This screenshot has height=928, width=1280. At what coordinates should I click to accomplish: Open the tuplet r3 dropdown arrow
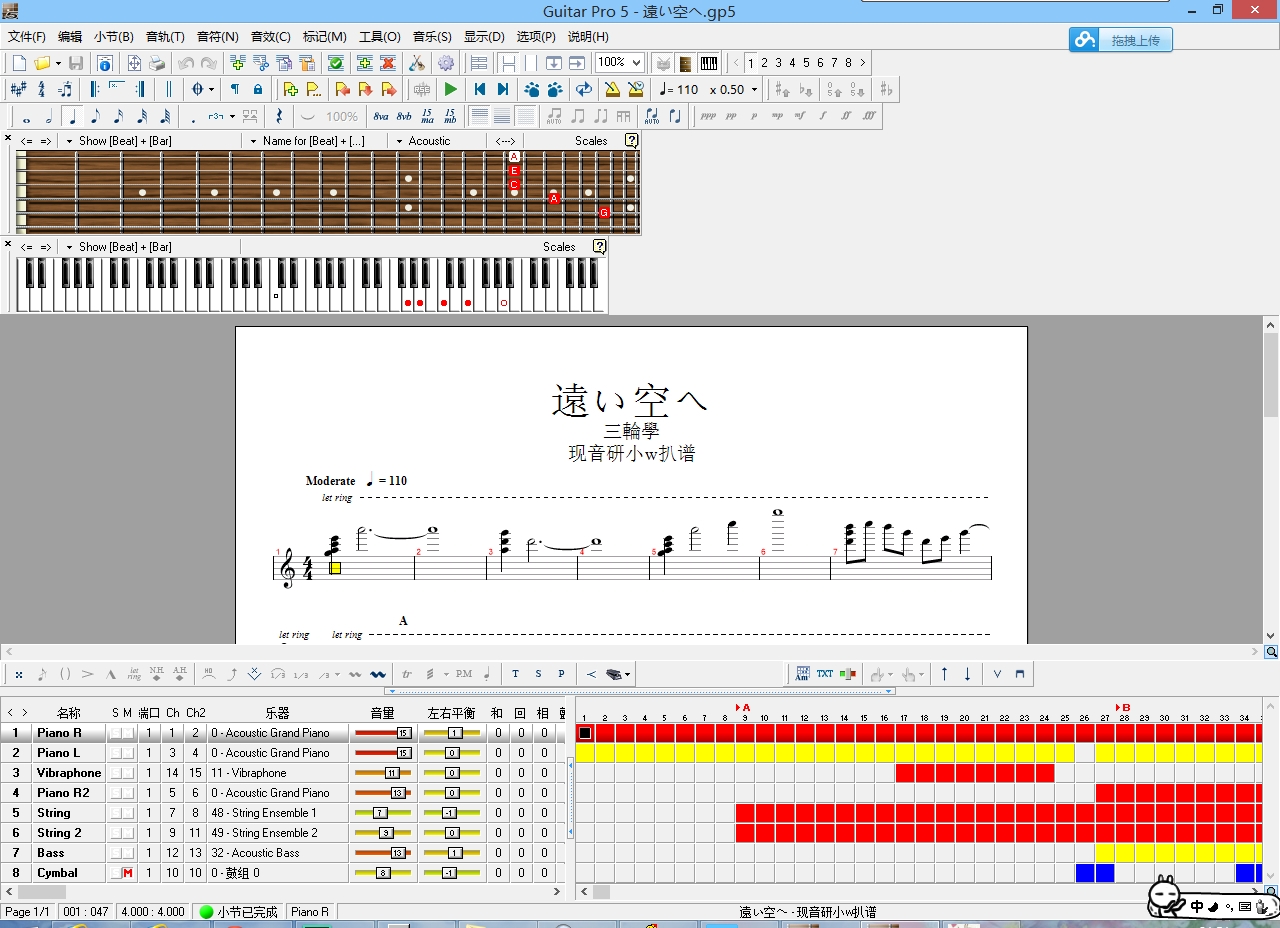233,116
